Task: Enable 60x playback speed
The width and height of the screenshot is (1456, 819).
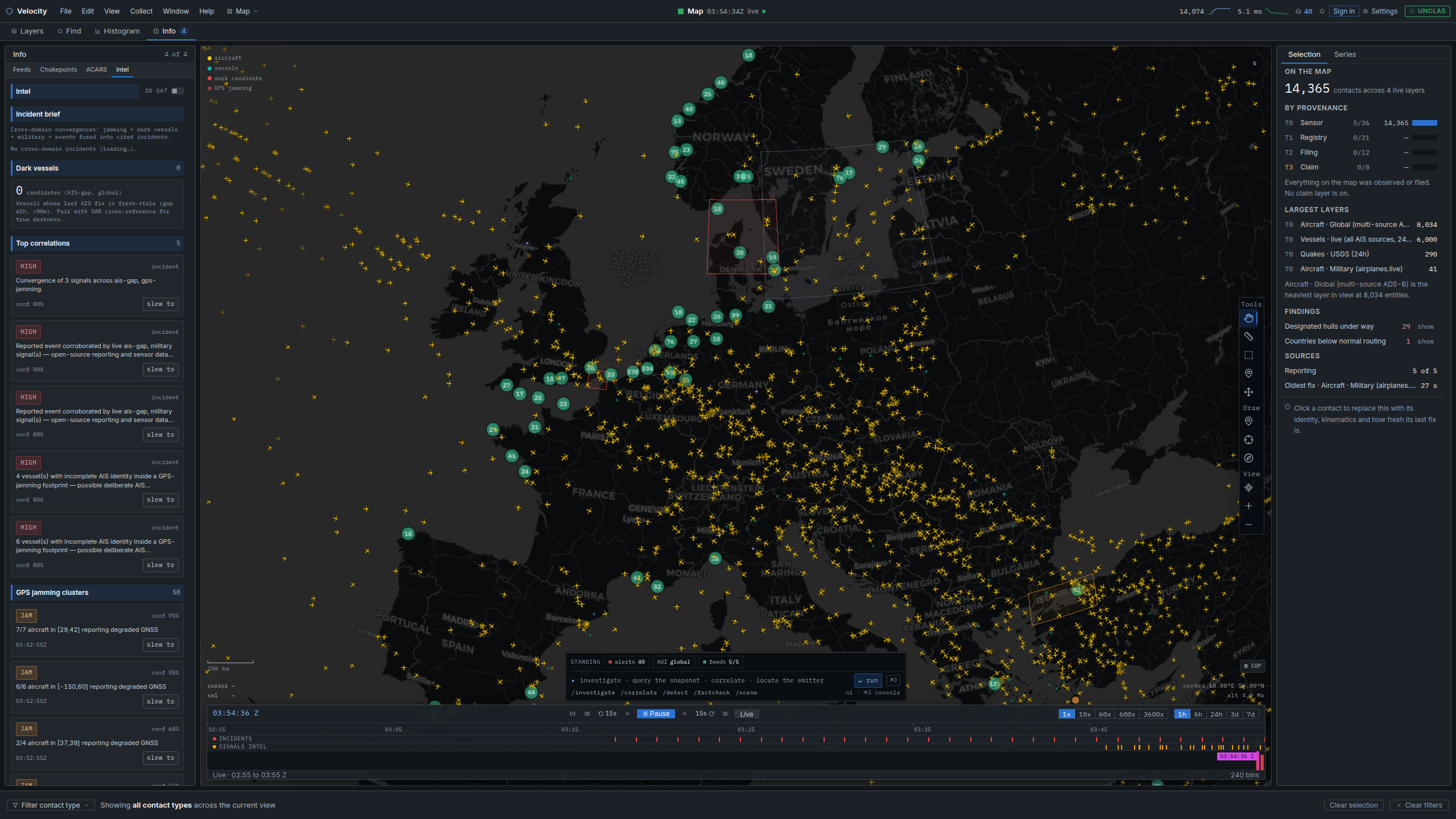Action: coord(1105,714)
